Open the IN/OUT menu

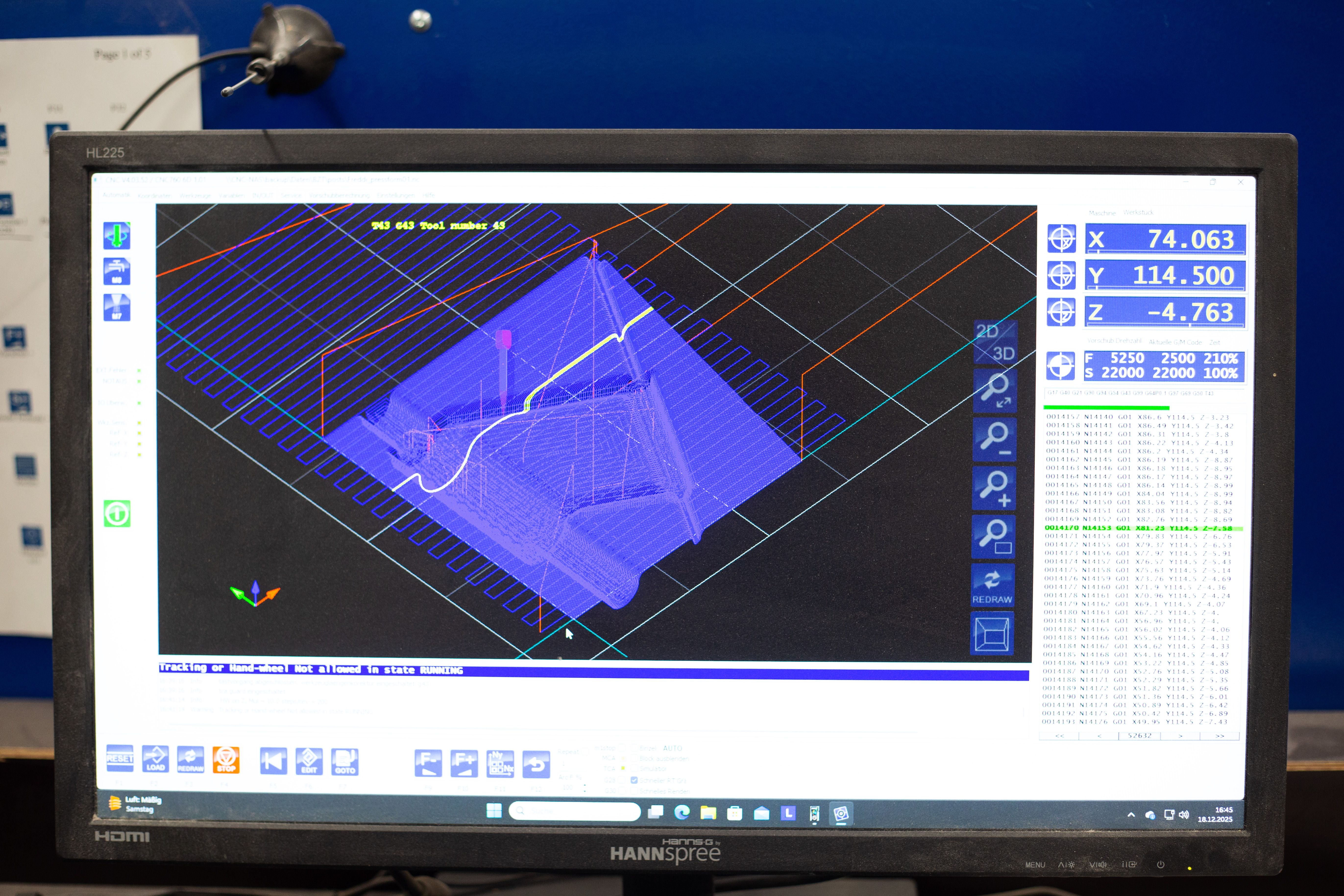click(263, 195)
